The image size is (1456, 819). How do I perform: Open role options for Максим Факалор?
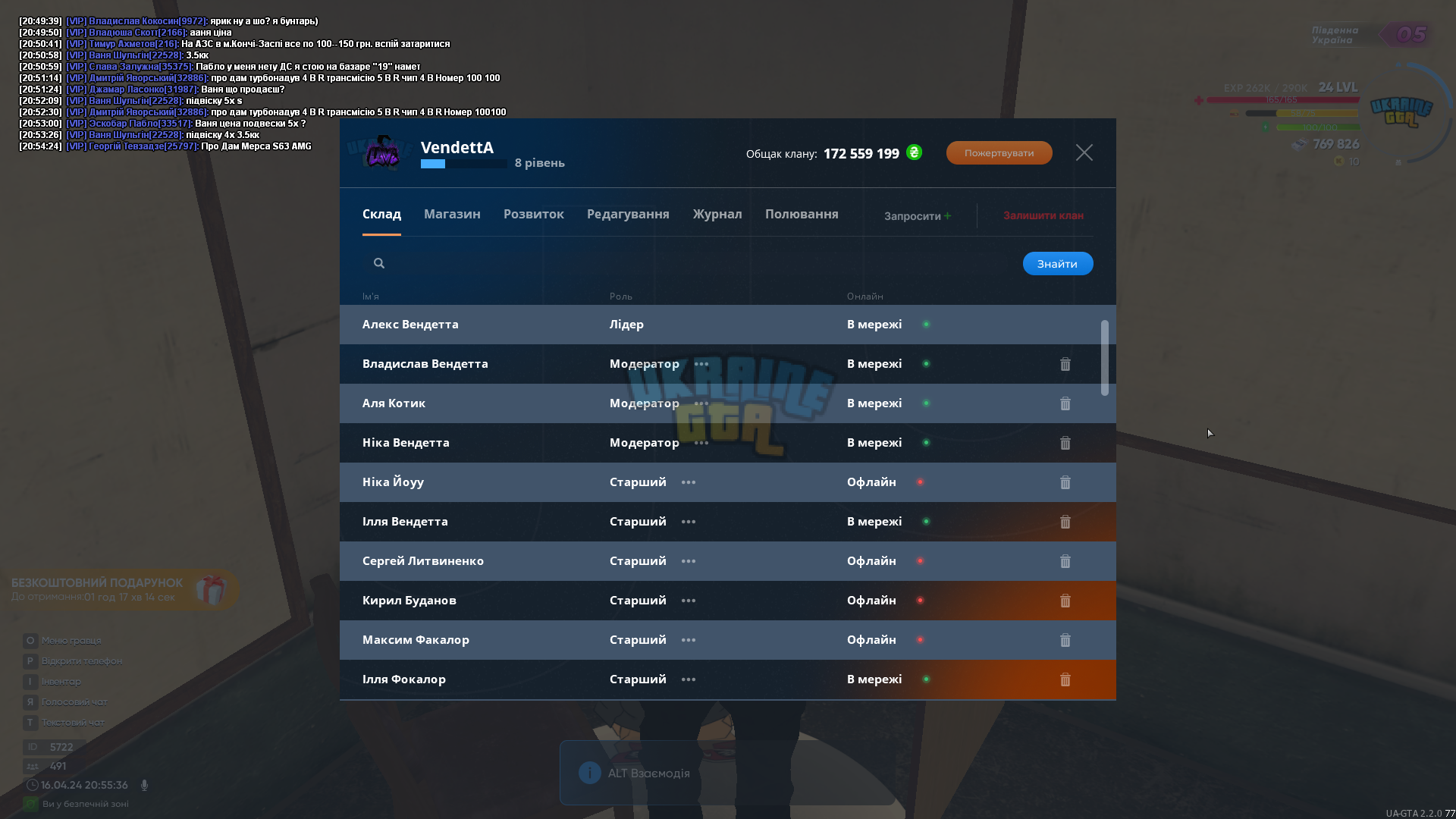(689, 640)
